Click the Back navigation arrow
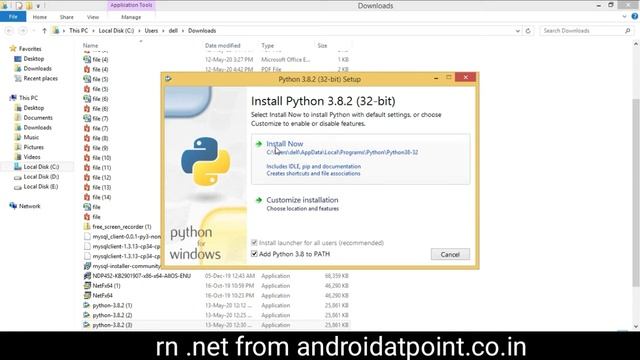This screenshot has height=360, width=640. click(9, 31)
